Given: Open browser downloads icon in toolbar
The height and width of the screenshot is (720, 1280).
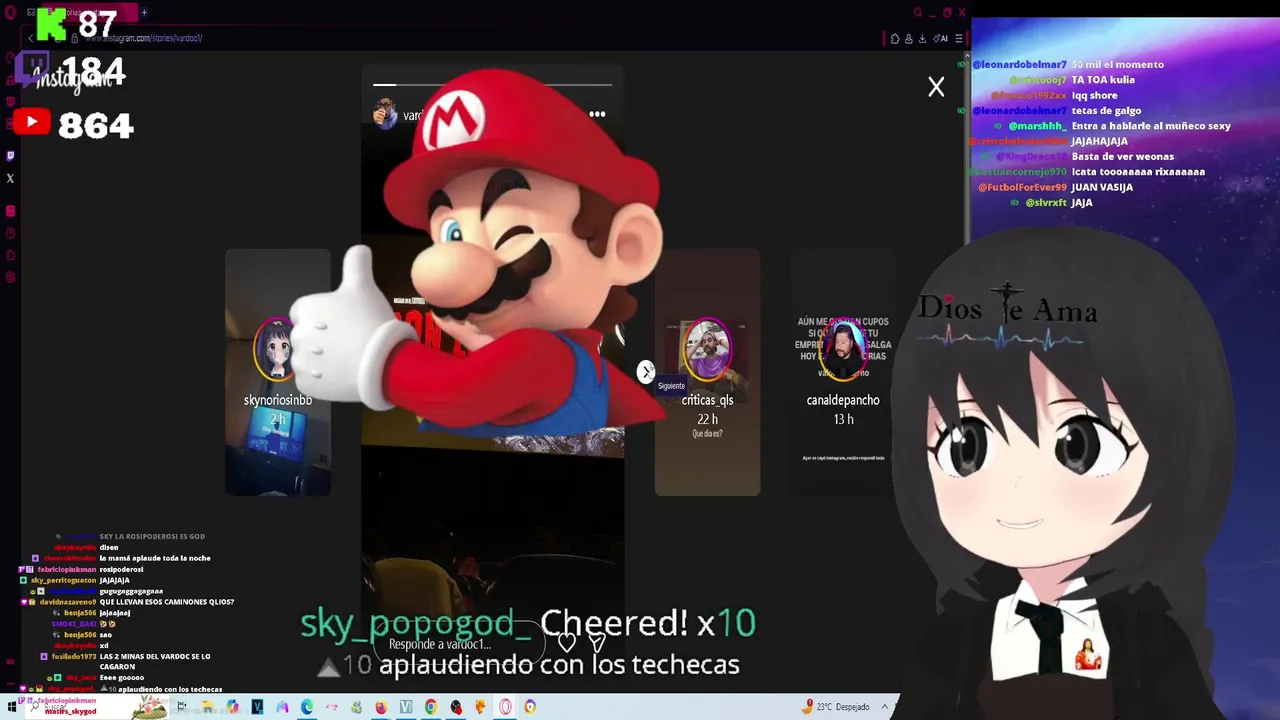Looking at the screenshot, I should click(x=922, y=39).
